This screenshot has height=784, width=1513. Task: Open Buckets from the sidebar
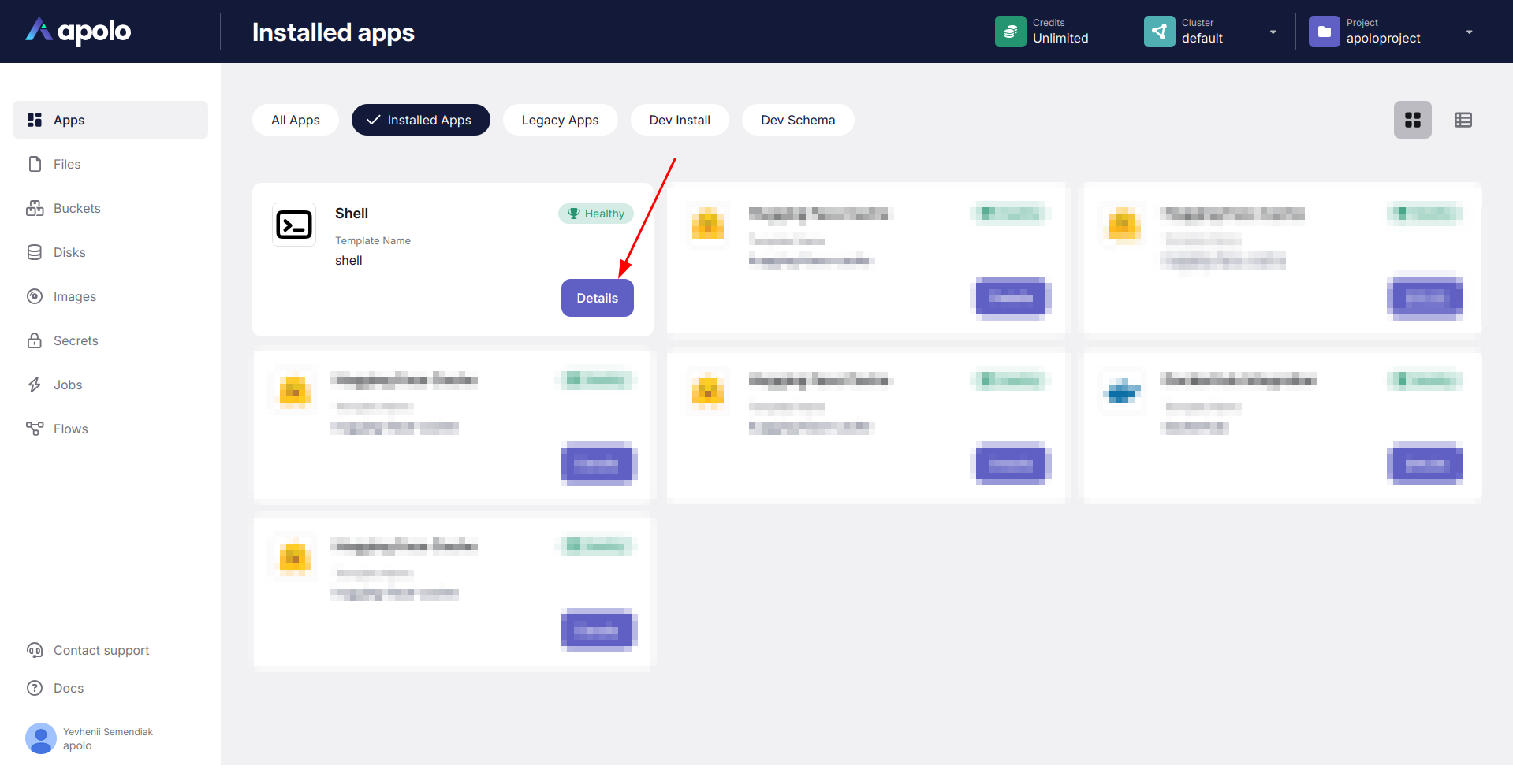pyautogui.click(x=76, y=208)
